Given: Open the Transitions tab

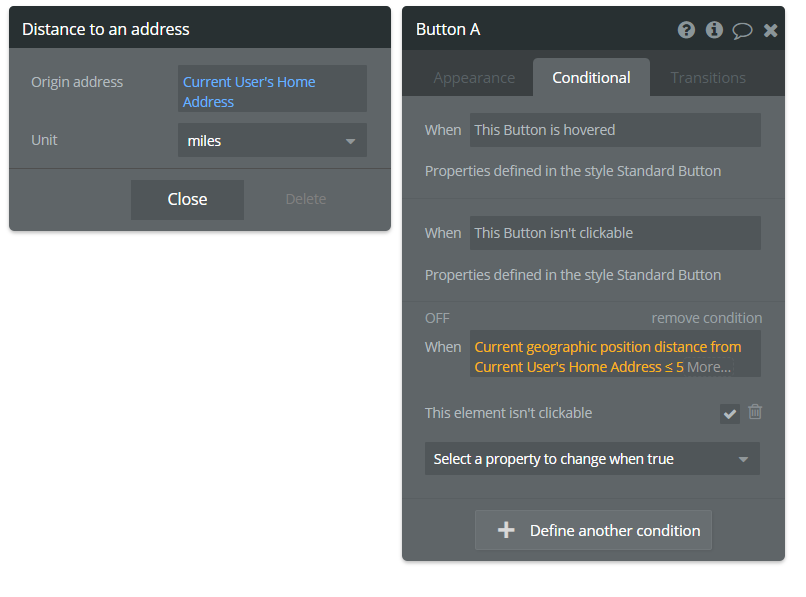Looking at the screenshot, I should click(x=708, y=78).
